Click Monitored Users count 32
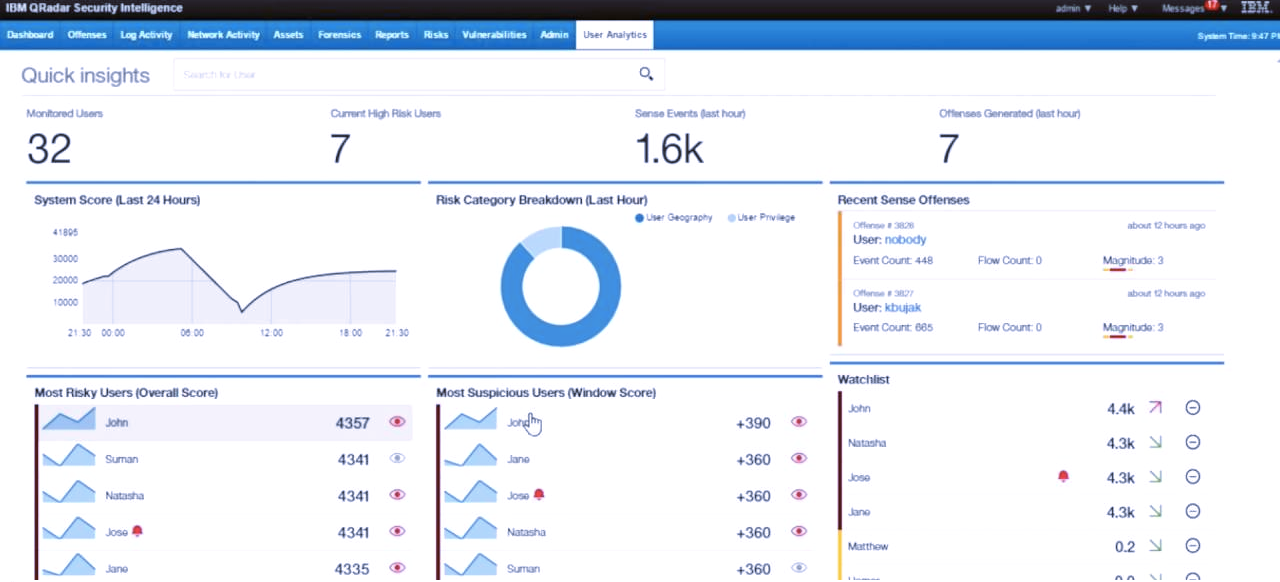1280x582 pixels. (49, 149)
